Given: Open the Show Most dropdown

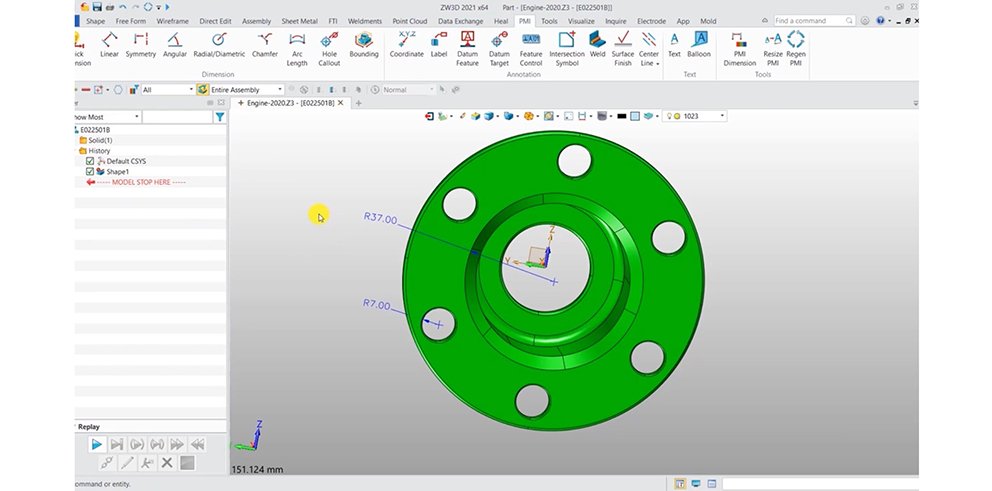Looking at the screenshot, I should 105,117.
